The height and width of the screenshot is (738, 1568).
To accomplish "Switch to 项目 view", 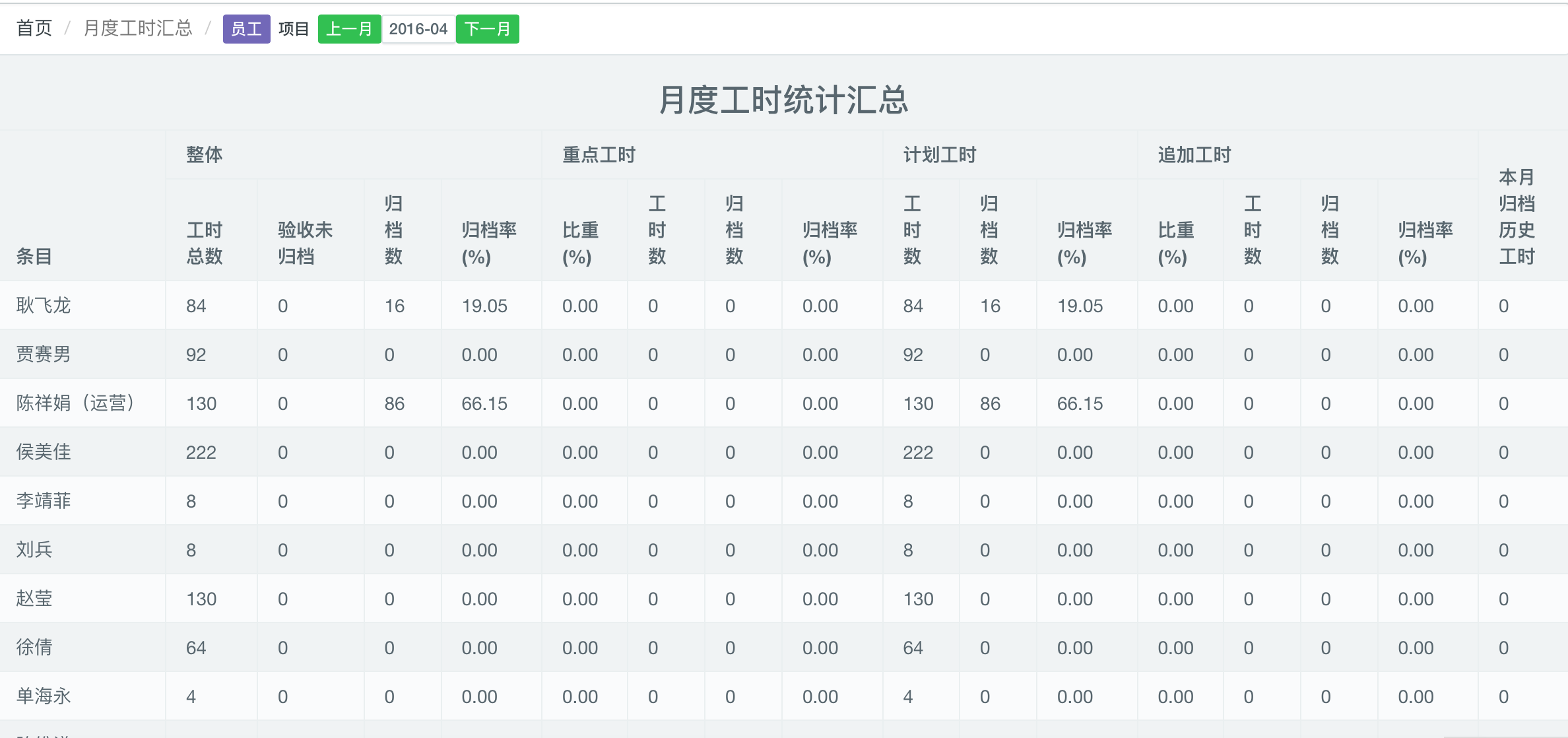I will [294, 29].
